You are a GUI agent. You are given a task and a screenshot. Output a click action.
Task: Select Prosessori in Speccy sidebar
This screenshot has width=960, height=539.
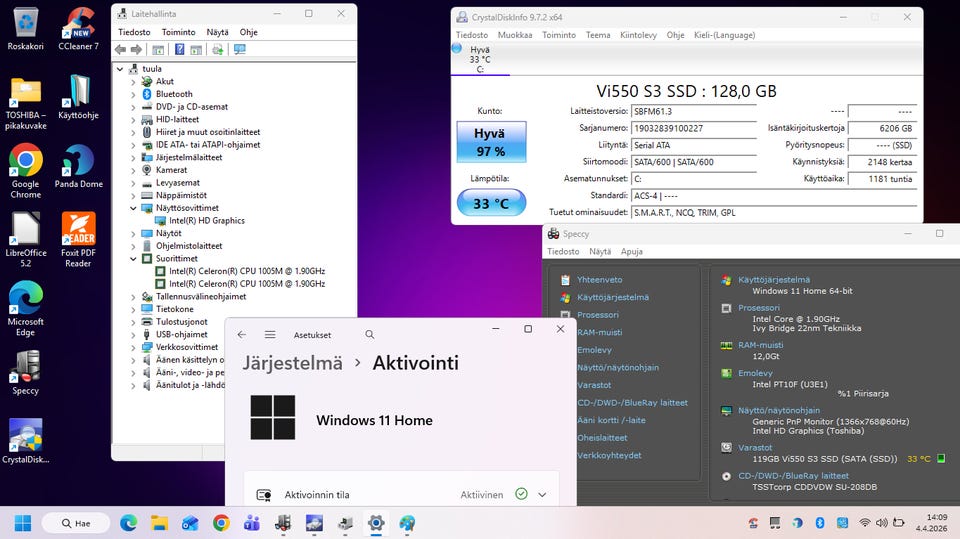pos(598,315)
